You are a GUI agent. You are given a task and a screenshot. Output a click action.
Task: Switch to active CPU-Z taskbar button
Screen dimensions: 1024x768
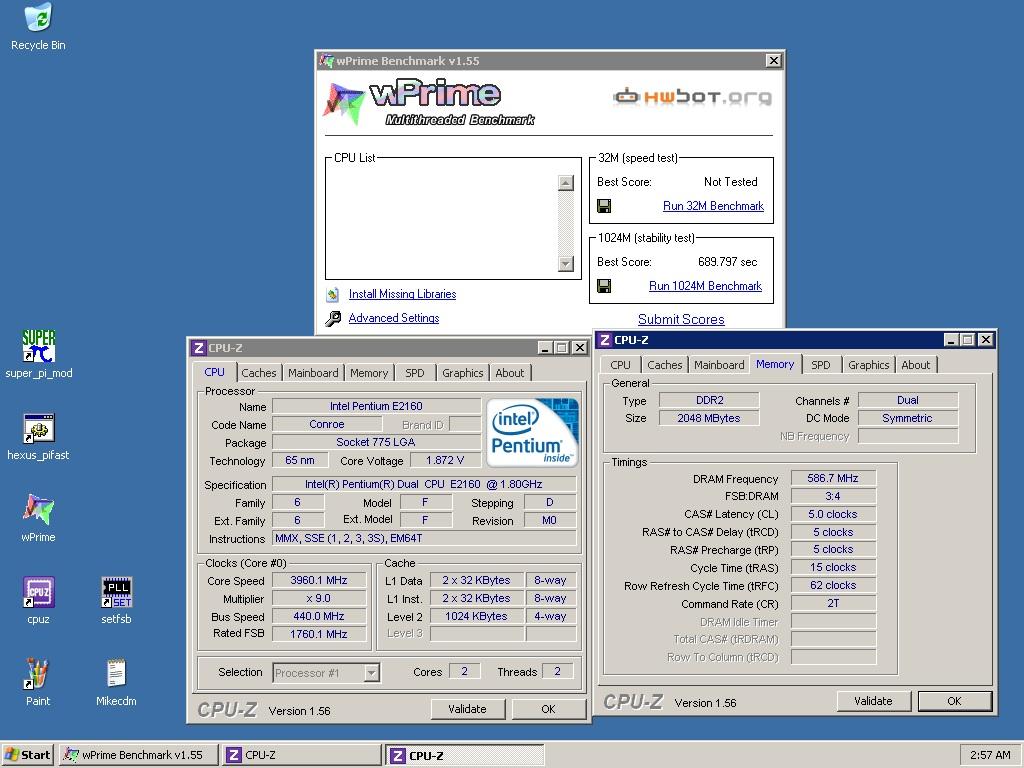coord(464,756)
